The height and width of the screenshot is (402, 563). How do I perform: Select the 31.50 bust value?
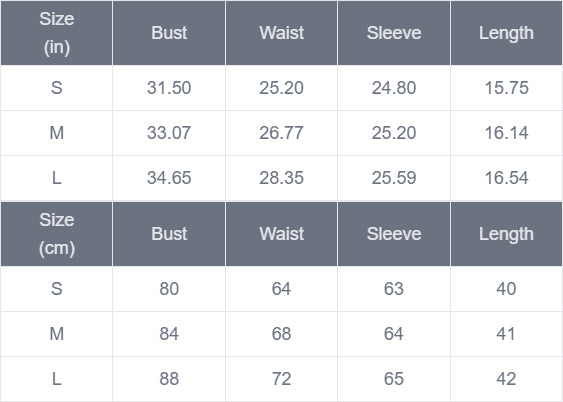pos(169,88)
